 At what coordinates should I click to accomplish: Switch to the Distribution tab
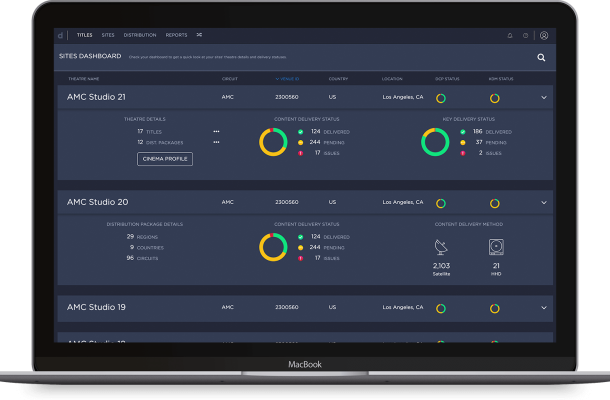coord(140,35)
